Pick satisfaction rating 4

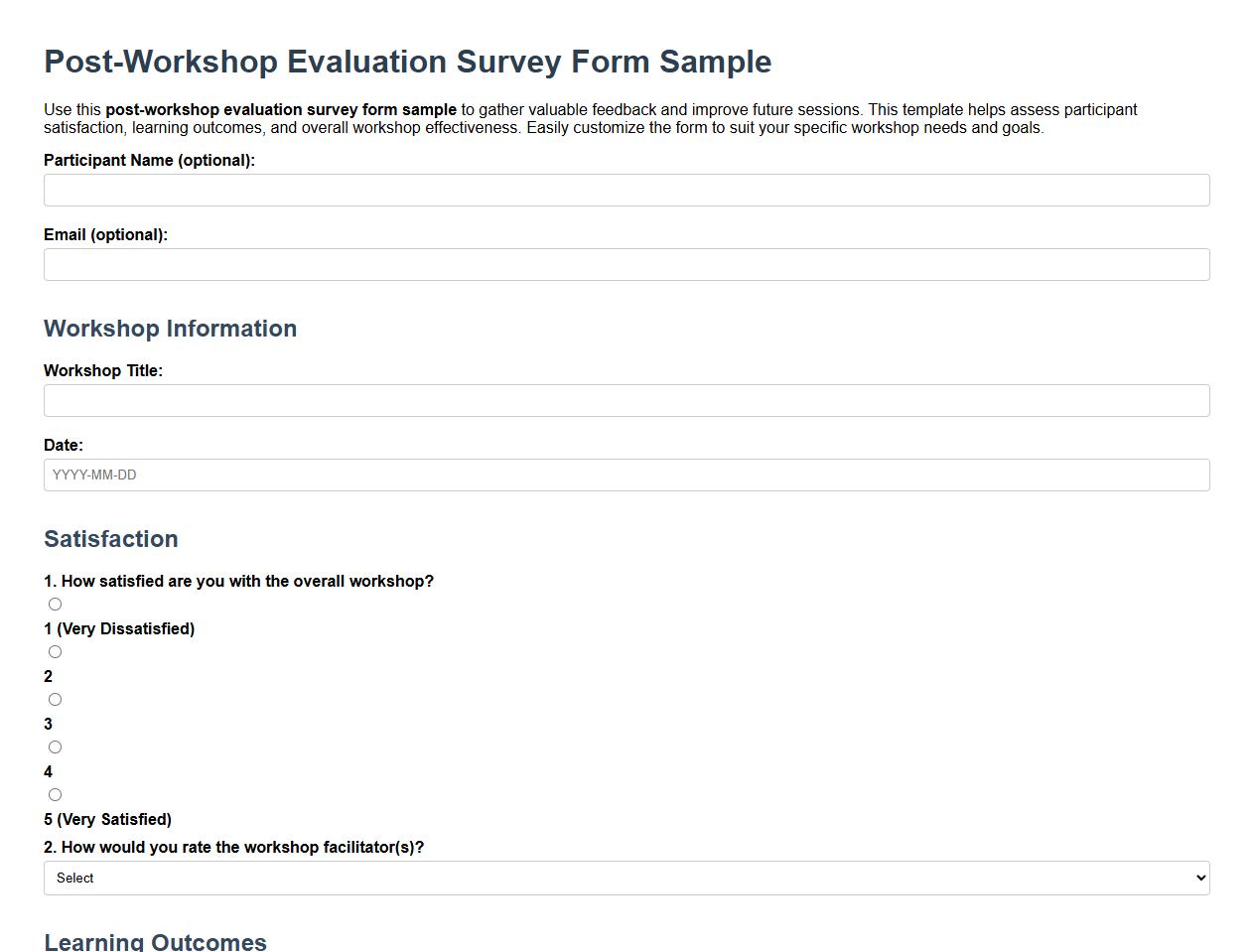(55, 747)
